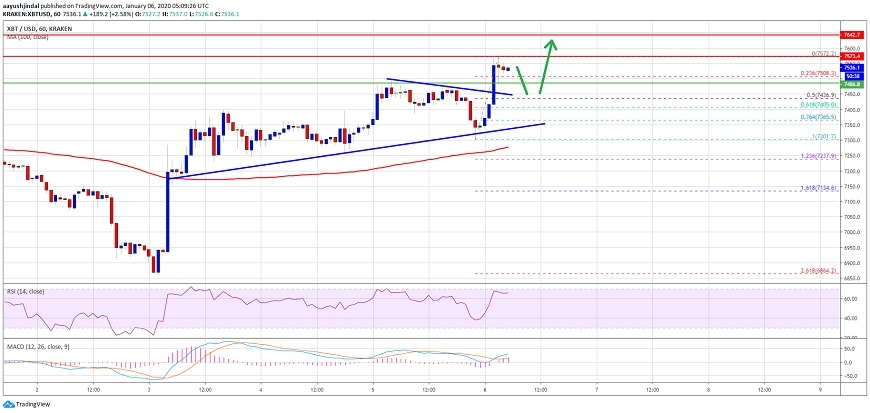Click the green horizontal support line
870x413 pixels.
pyautogui.click(x=200, y=82)
